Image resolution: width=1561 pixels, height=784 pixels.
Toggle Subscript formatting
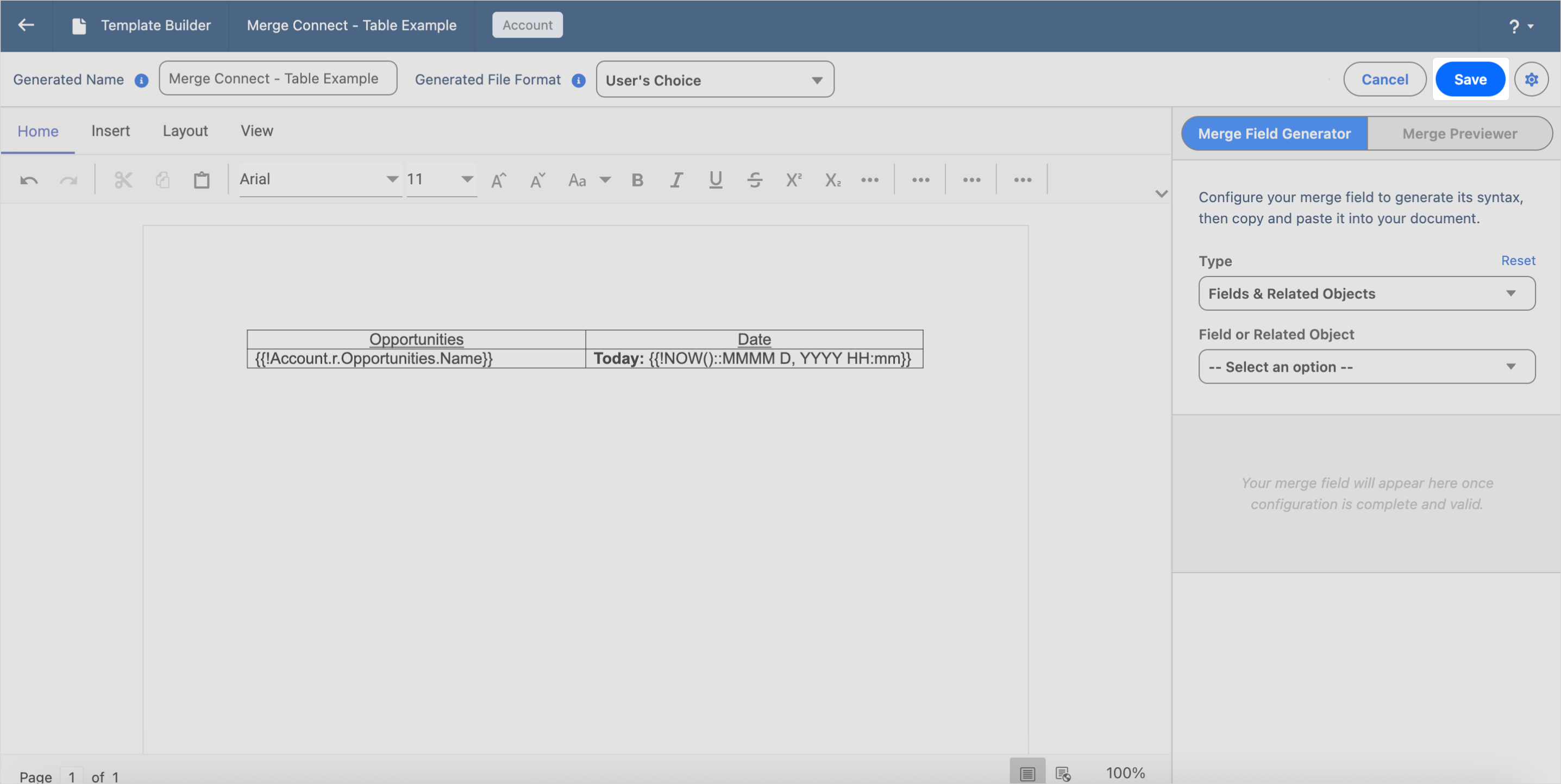coord(832,180)
